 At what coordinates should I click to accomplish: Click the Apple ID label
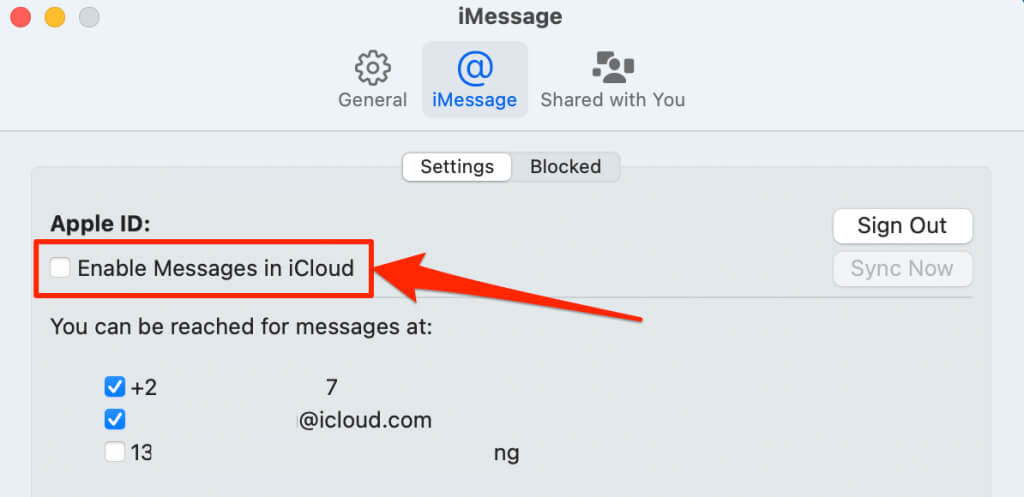(101, 225)
